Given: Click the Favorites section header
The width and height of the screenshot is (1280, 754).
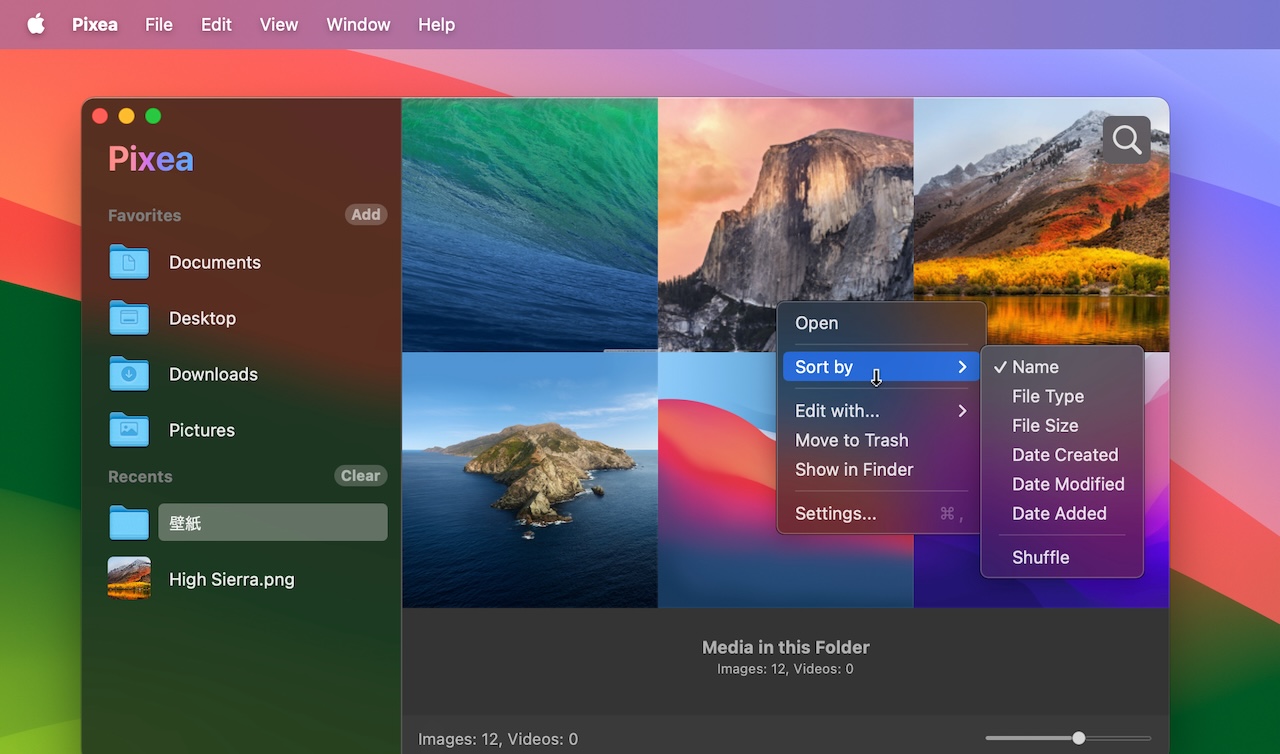Looking at the screenshot, I should point(145,215).
